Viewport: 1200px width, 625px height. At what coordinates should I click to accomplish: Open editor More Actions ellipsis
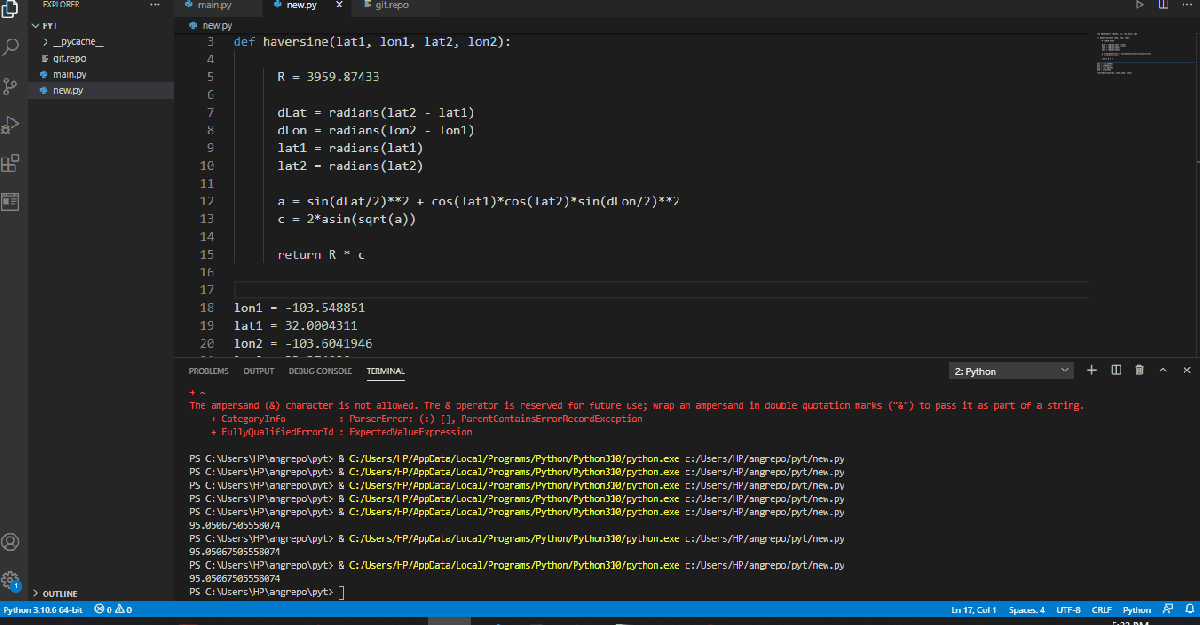tap(1187, 5)
